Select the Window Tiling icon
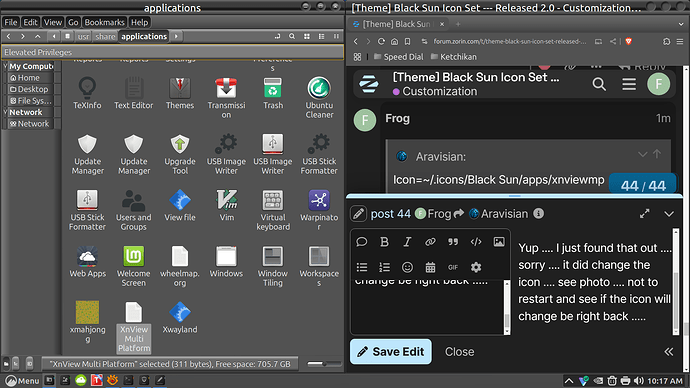The height and width of the screenshot is (388, 690). 273,256
